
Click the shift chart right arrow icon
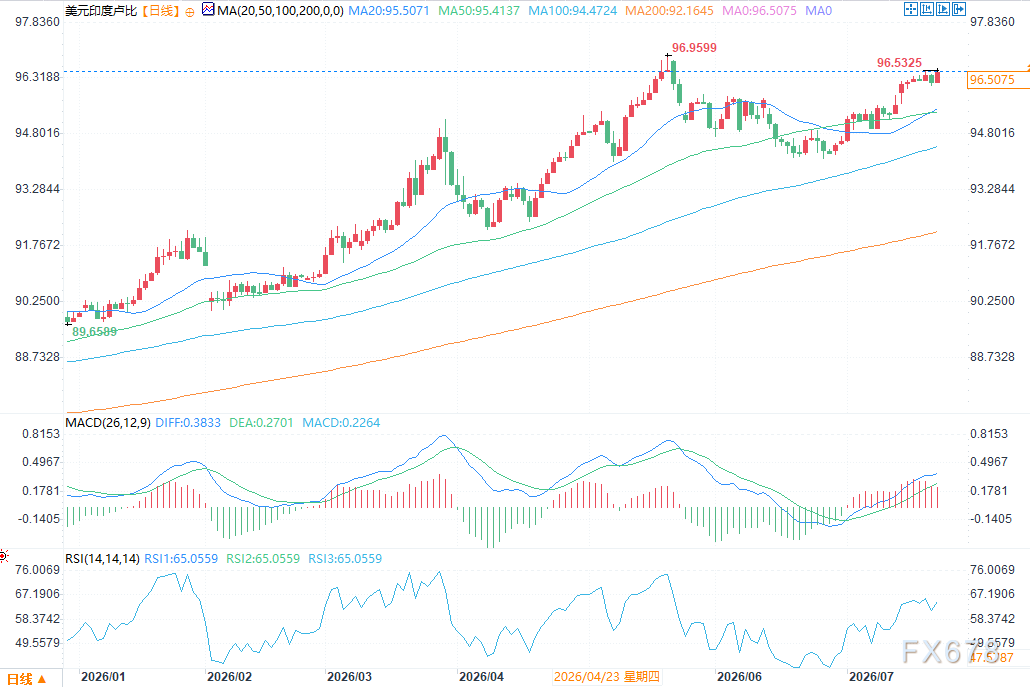[958, 9]
